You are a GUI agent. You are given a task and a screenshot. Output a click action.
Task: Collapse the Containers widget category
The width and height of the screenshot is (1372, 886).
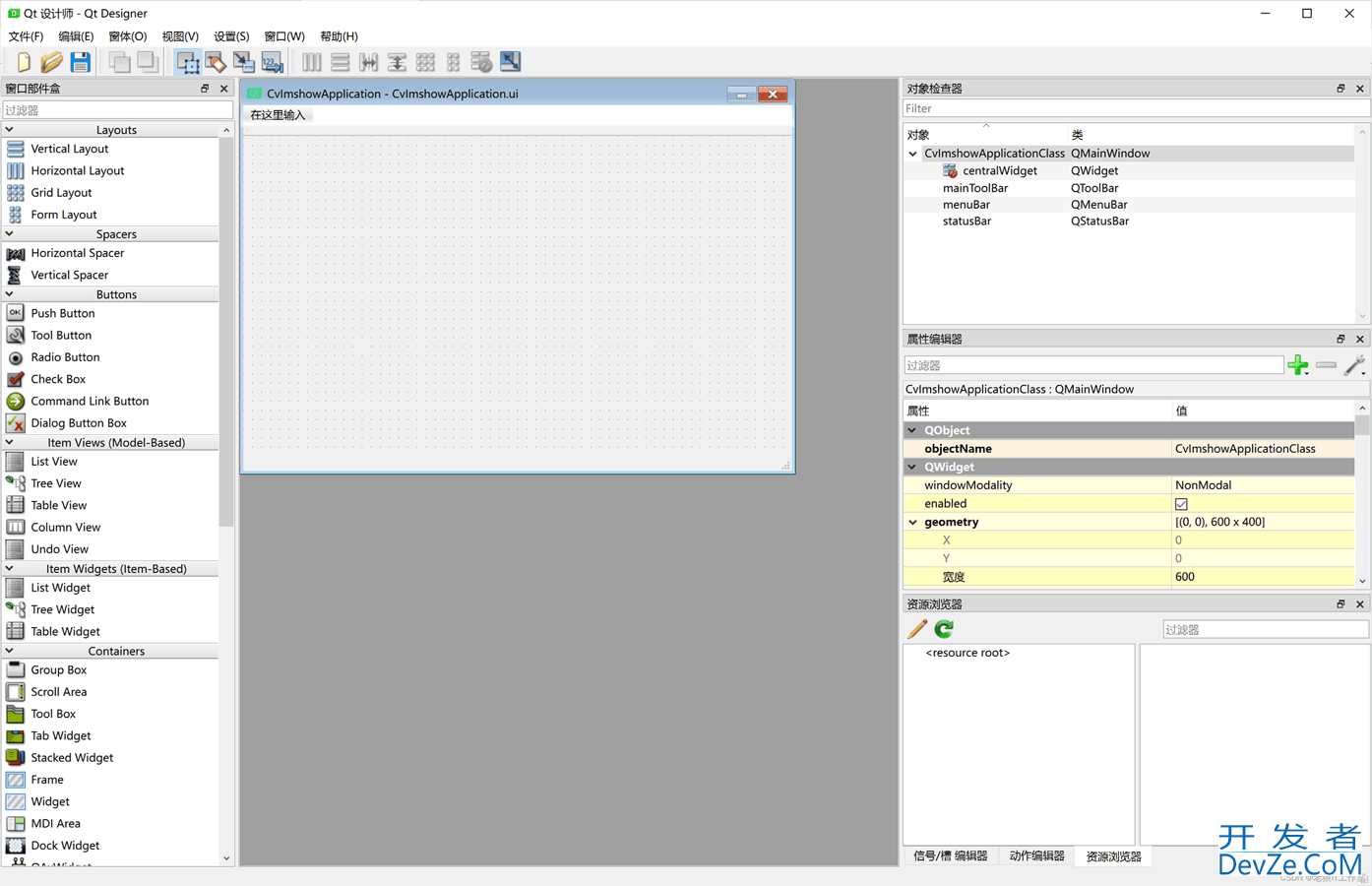[x=10, y=652]
